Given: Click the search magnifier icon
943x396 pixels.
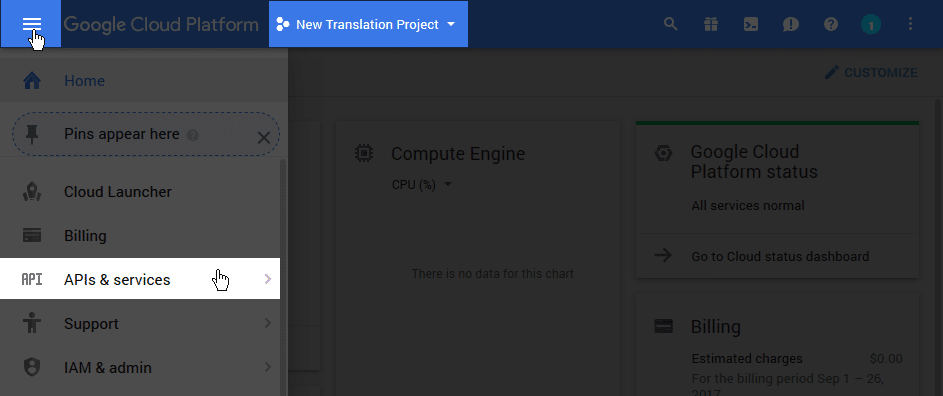Looking at the screenshot, I should click(671, 24).
